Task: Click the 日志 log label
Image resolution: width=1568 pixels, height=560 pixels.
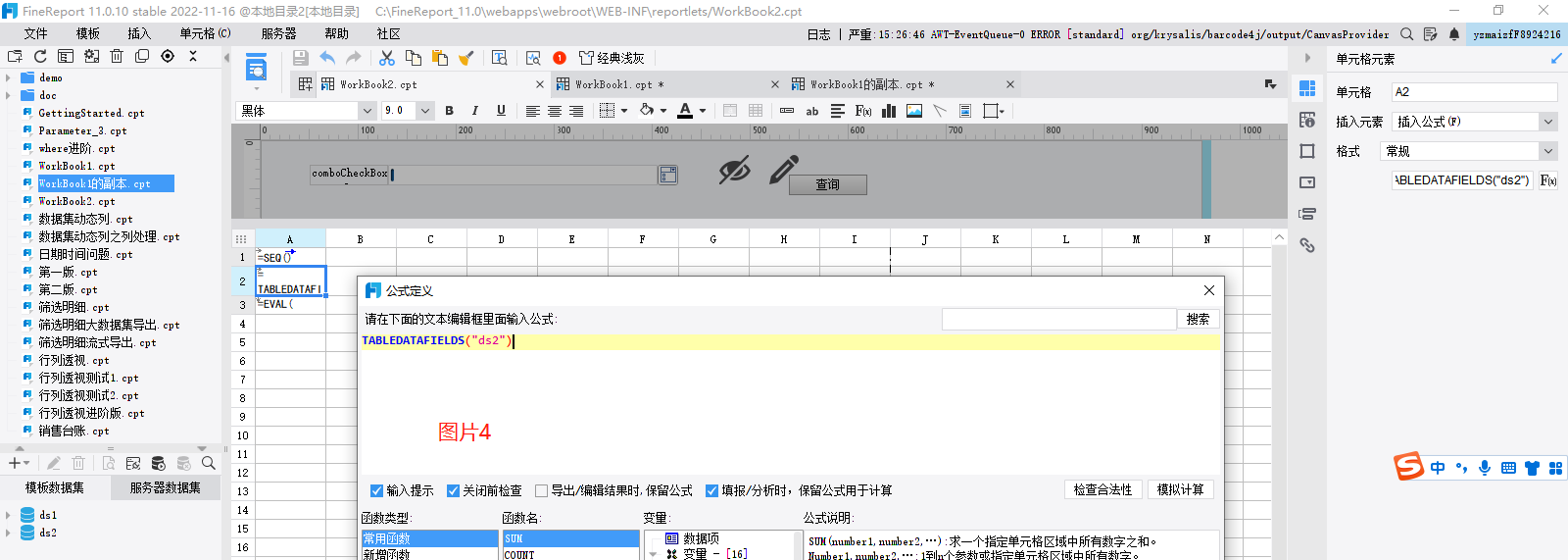Action: pos(819,34)
